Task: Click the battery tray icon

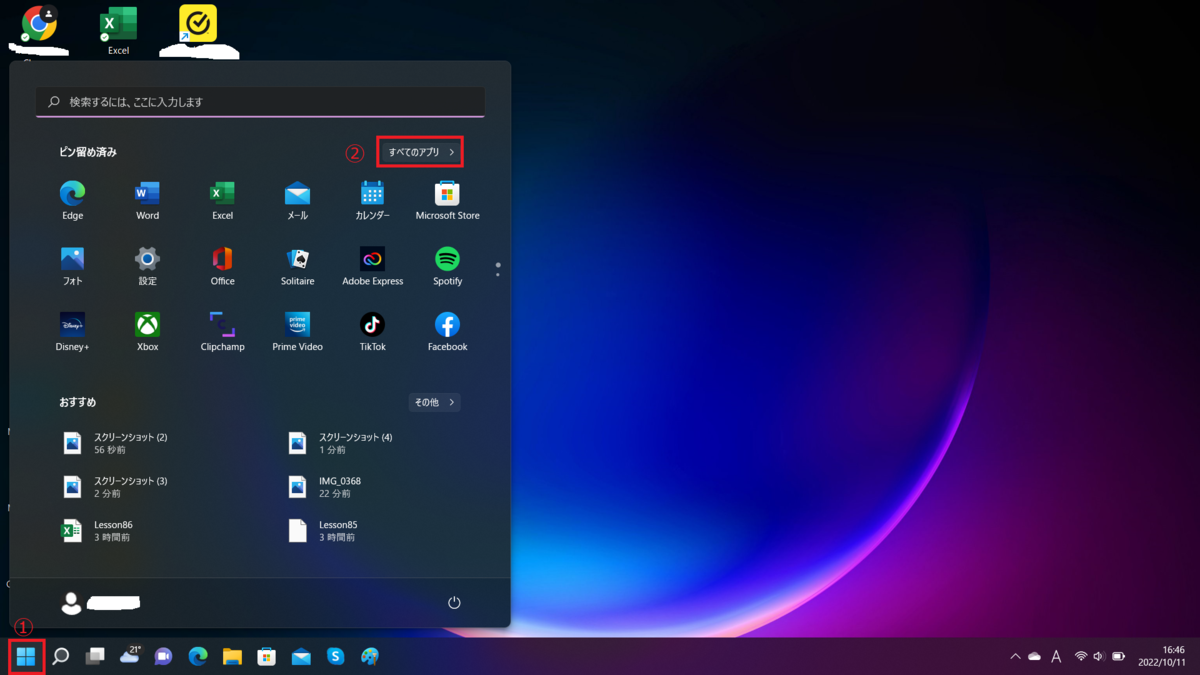Action: [1119, 657]
